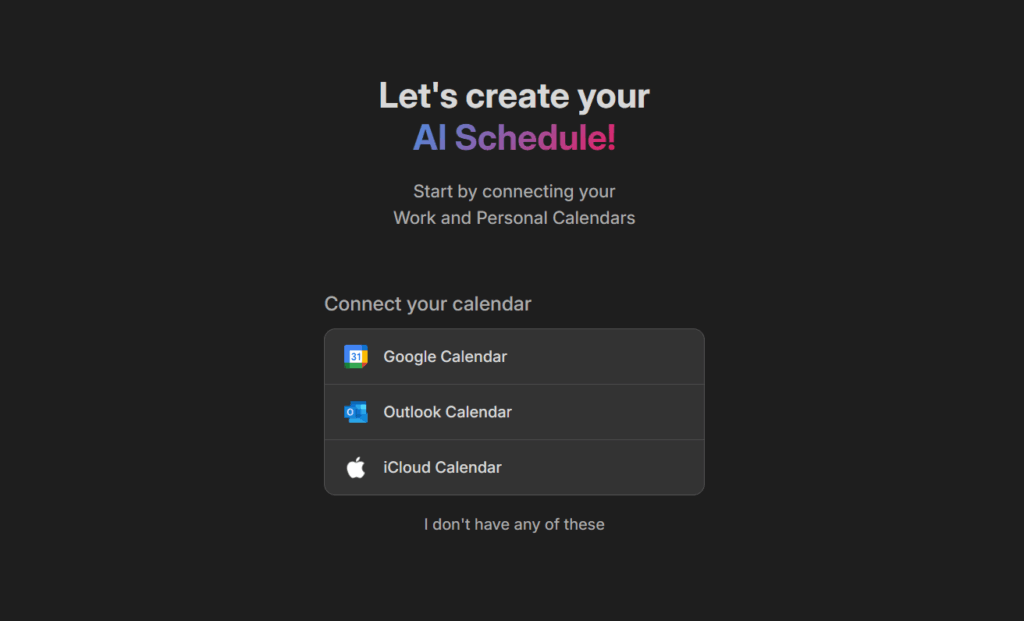Click the 'Connect your calendar' heading
This screenshot has width=1024, height=621.
pyautogui.click(x=428, y=304)
